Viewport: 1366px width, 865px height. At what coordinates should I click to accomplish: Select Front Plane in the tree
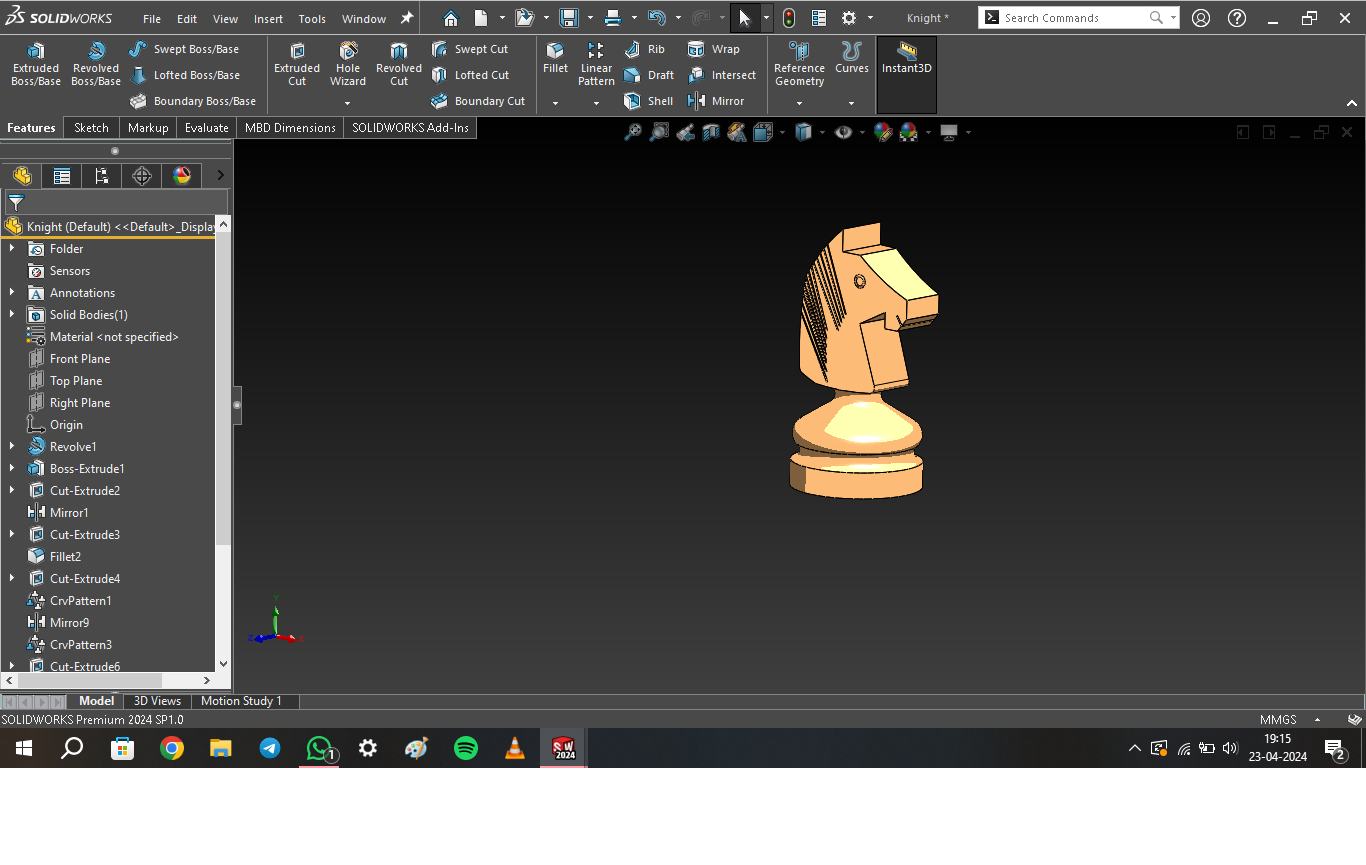pyautogui.click(x=80, y=358)
